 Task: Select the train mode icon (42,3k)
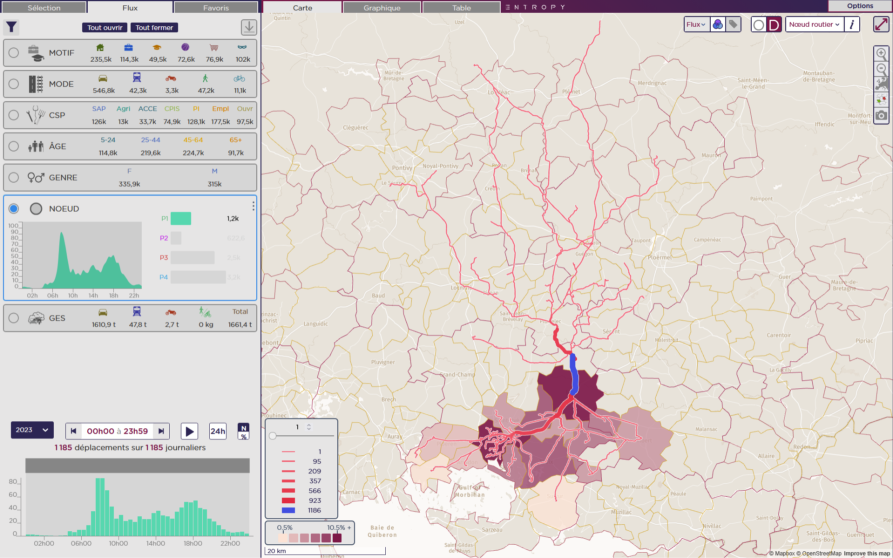pos(137,78)
